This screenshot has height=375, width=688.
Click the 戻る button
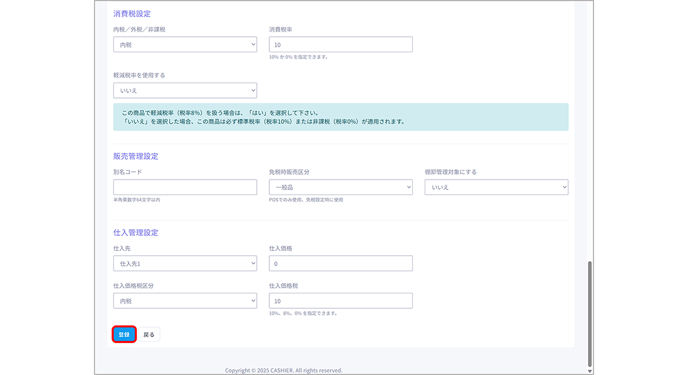point(149,335)
